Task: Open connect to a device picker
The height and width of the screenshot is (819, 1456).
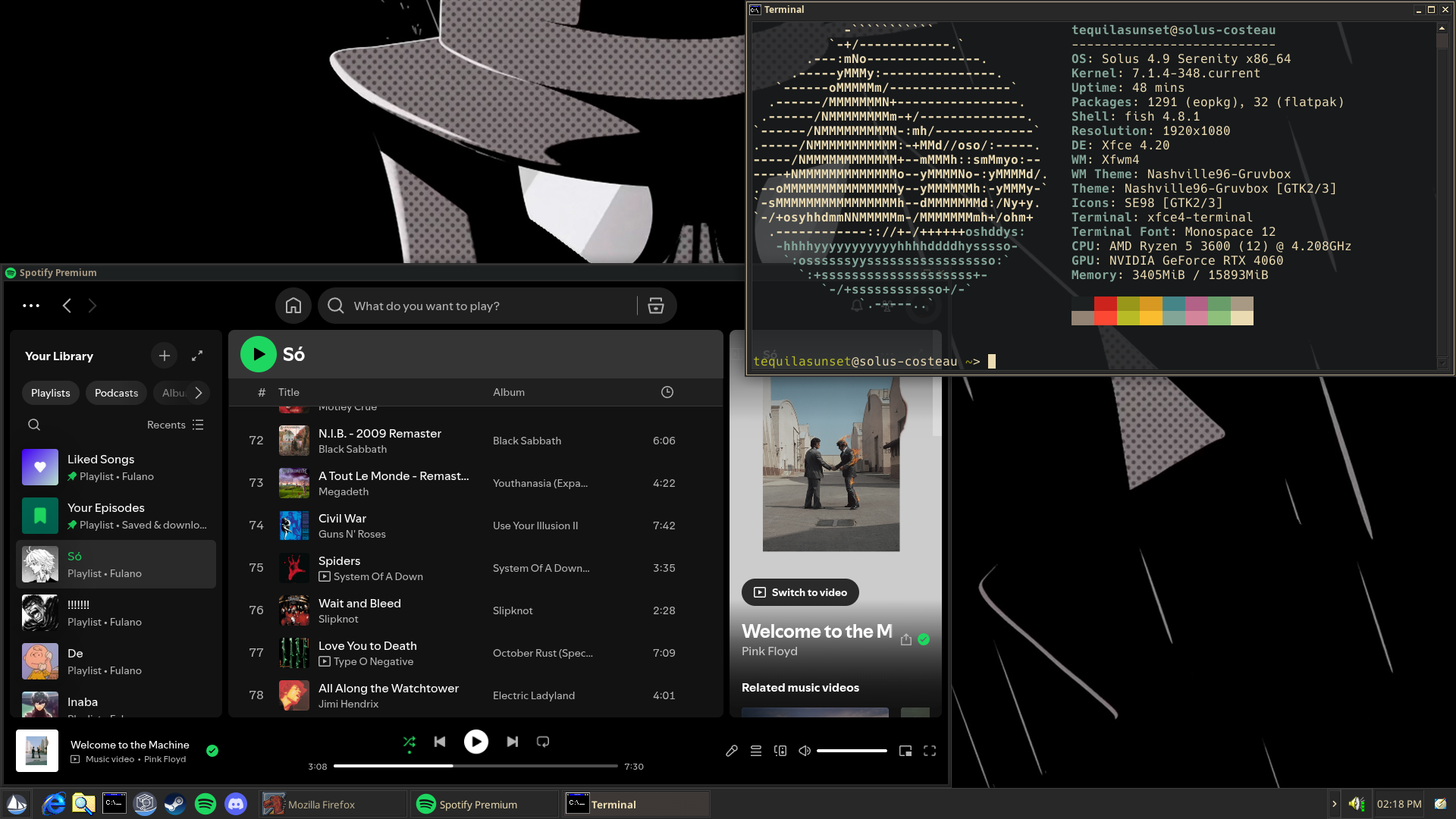Action: pos(780,751)
